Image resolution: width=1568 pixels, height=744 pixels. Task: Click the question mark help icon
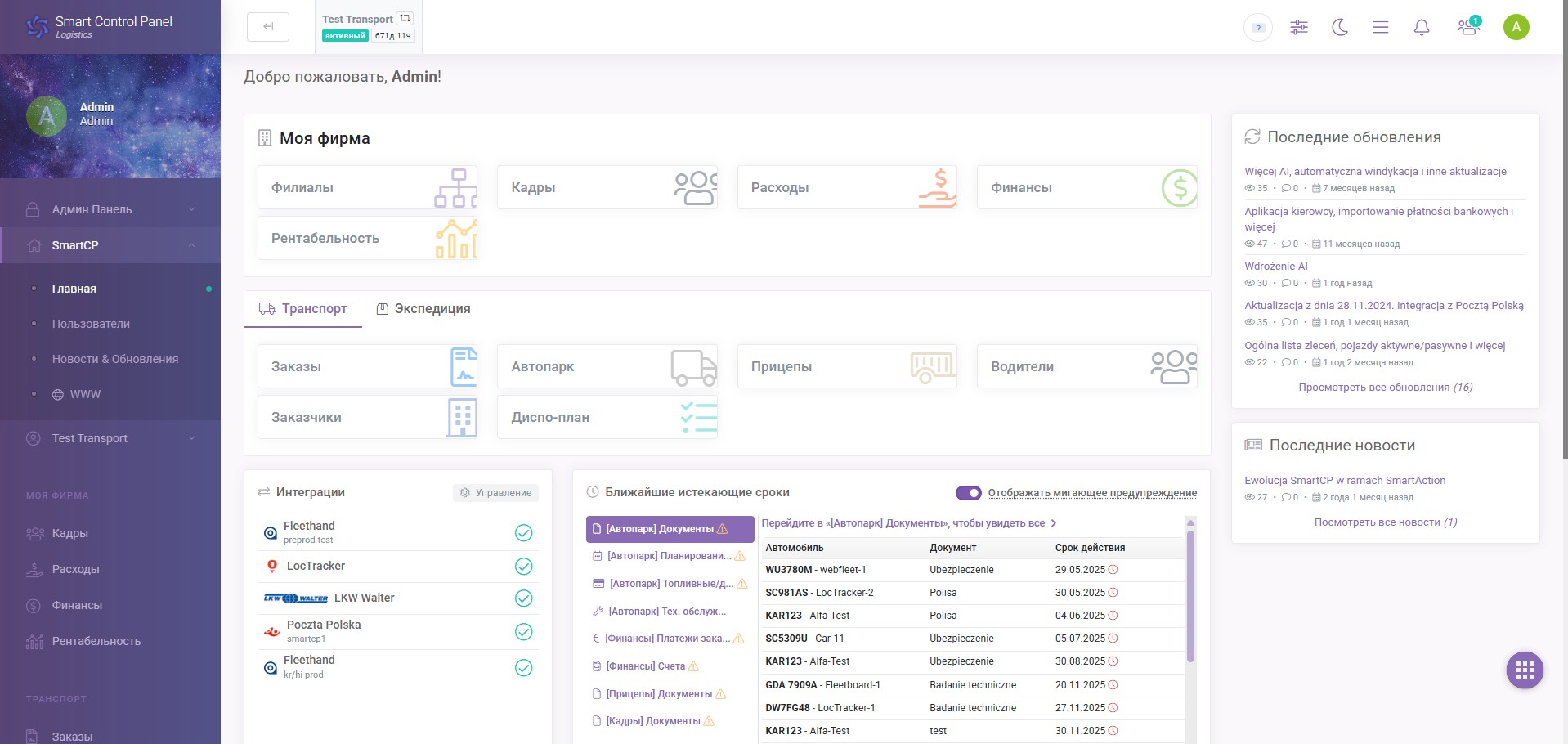click(x=1257, y=27)
